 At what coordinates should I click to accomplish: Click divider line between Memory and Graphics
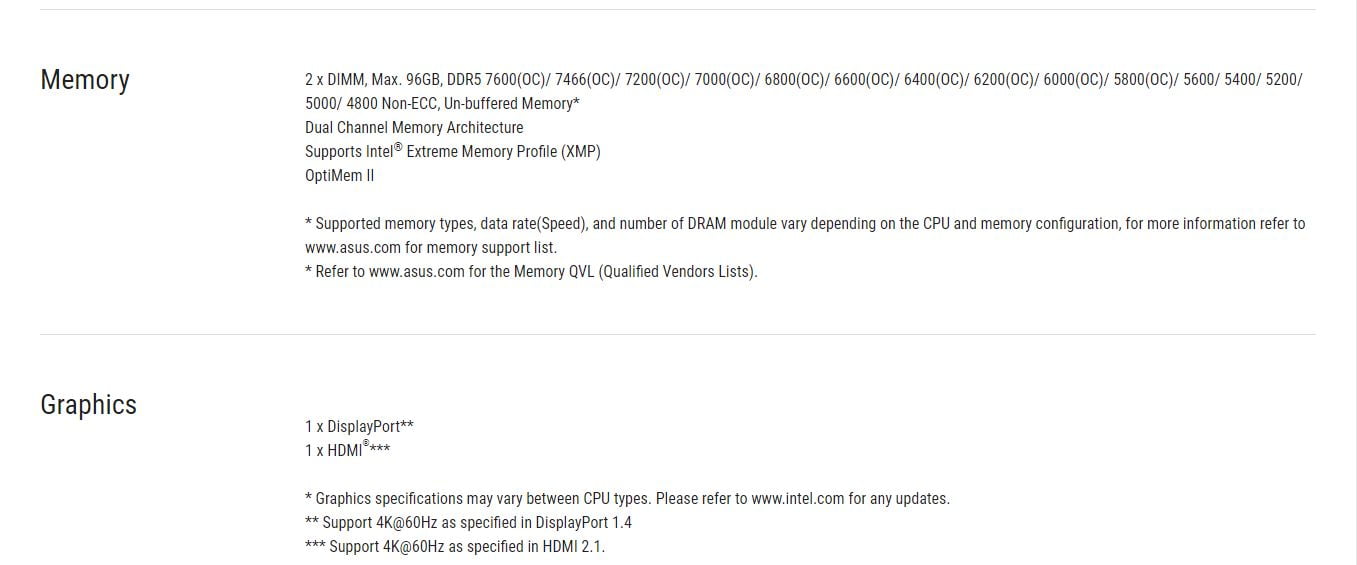(x=678, y=334)
